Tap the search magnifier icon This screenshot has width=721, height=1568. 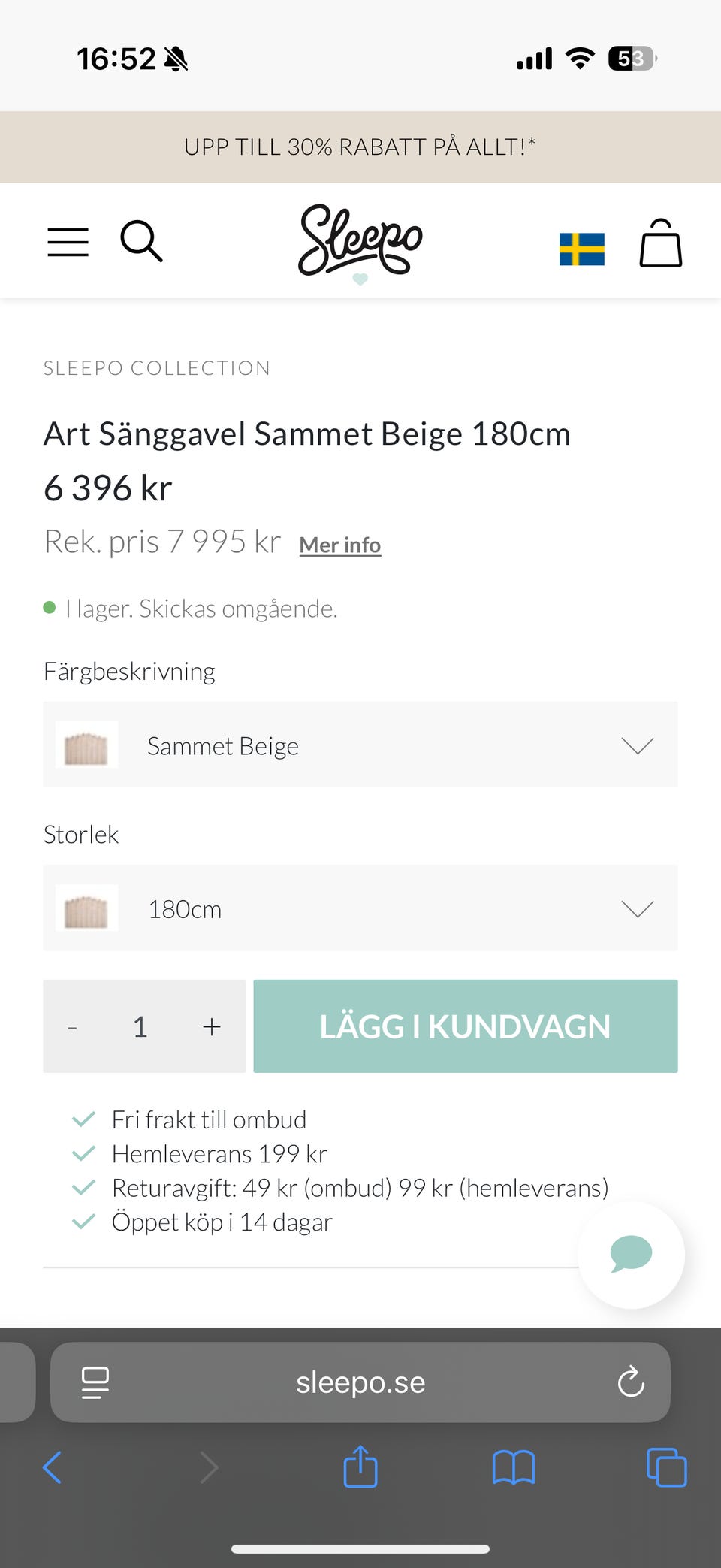pyautogui.click(x=141, y=241)
